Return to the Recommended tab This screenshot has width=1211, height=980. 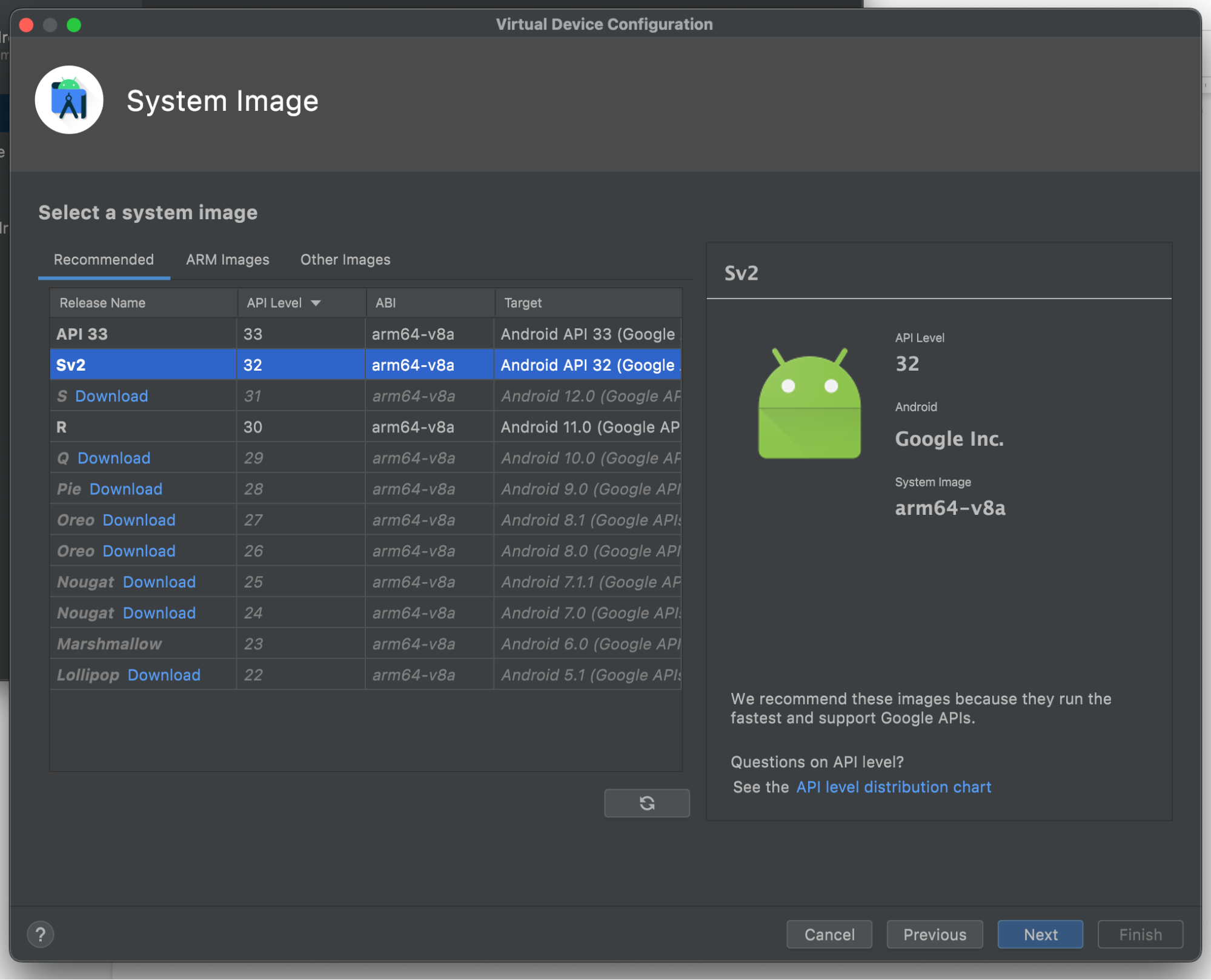pos(104,259)
